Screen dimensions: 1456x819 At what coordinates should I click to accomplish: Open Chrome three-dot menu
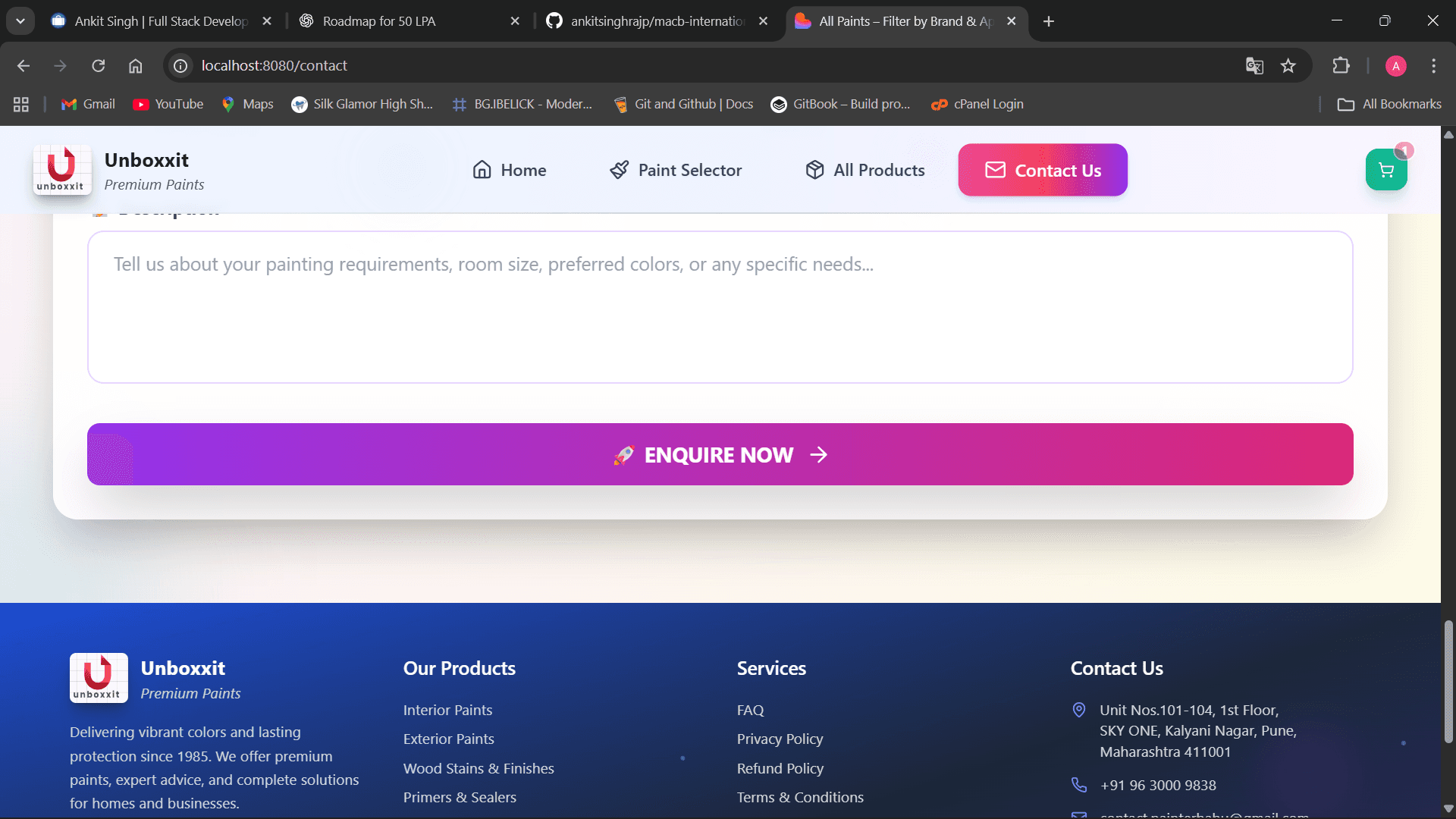pyautogui.click(x=1433, y=66)
